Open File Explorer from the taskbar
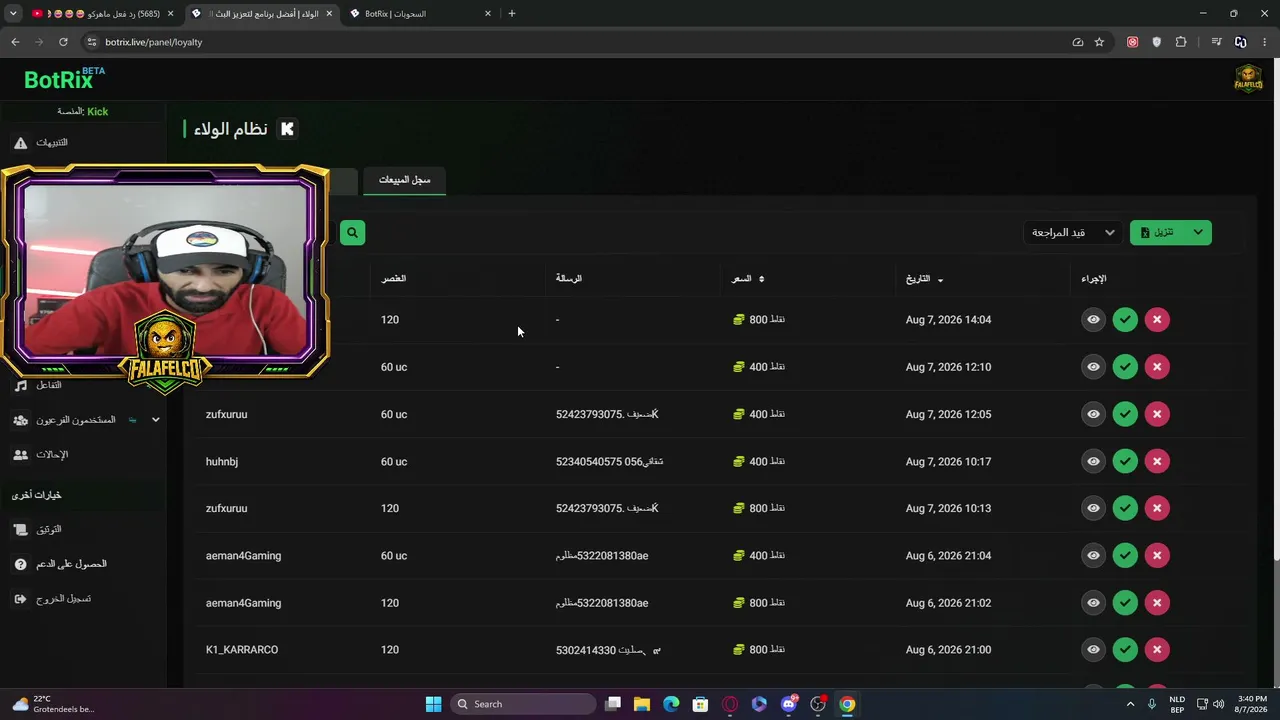 pyautogui.click(x=641, y=704)
